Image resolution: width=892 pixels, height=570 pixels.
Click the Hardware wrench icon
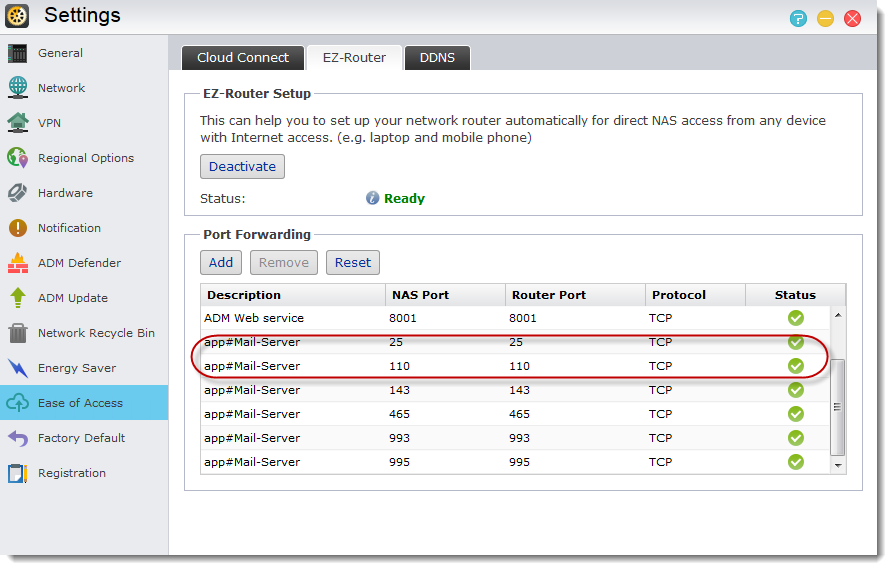click(x=18, y=193)
